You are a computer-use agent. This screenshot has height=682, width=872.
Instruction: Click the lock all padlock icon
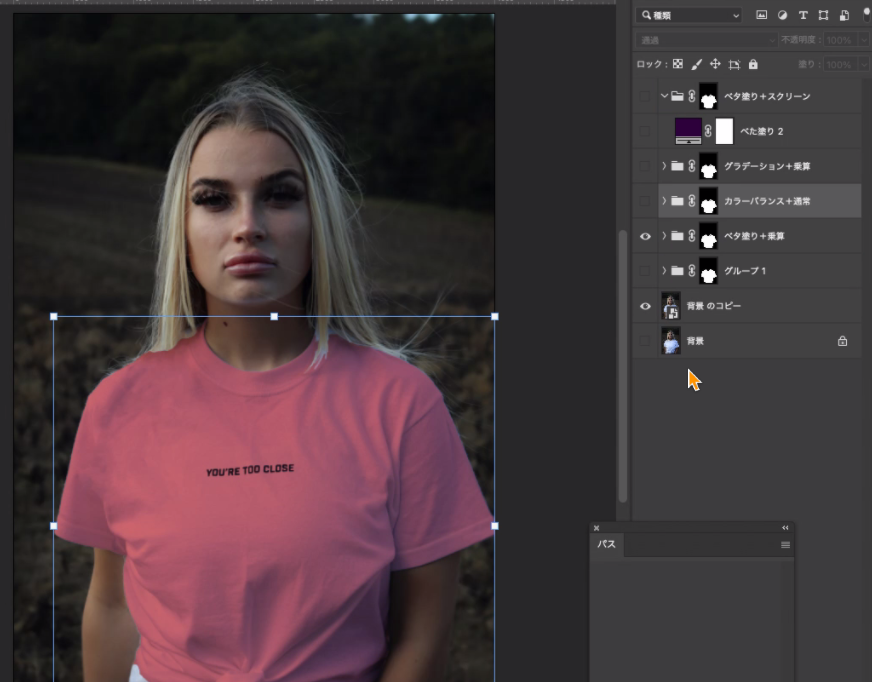pos(753,64)
